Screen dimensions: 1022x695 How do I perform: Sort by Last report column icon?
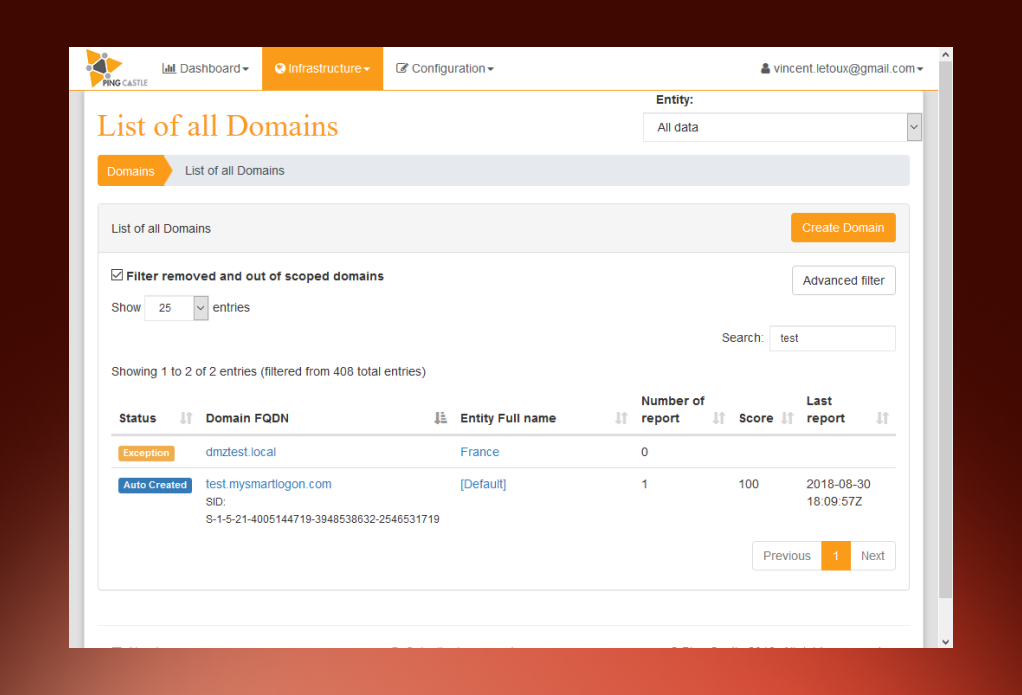883,418
